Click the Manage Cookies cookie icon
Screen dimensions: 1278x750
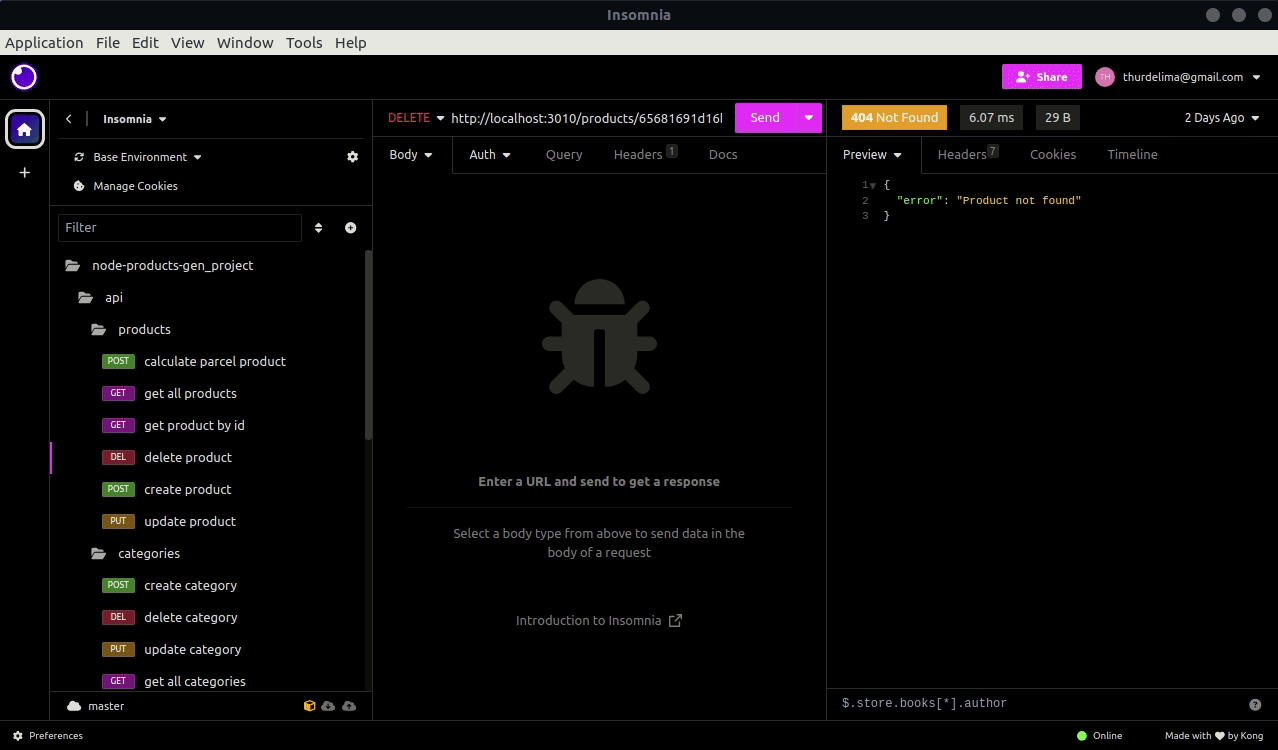click(x=80, y=186)
